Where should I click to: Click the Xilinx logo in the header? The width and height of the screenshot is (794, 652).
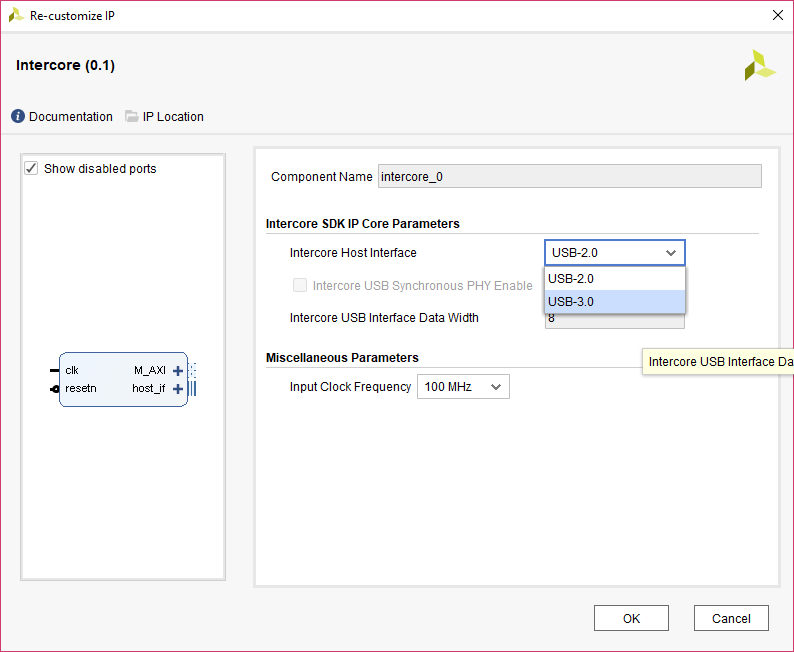[x=759, y=66]
